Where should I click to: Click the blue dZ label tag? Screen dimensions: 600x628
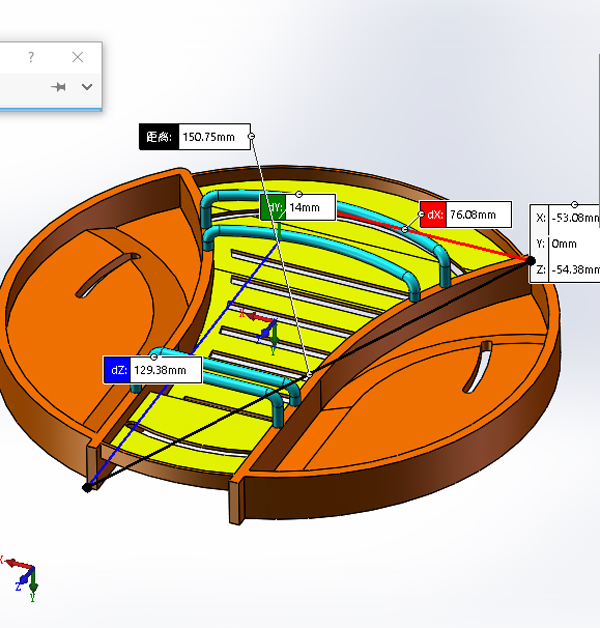coord(116,370)
